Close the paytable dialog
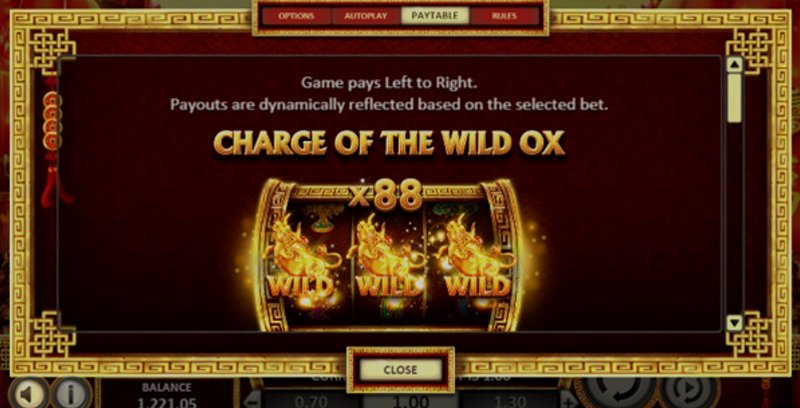 pyautogui.click(x=401, y=370)
